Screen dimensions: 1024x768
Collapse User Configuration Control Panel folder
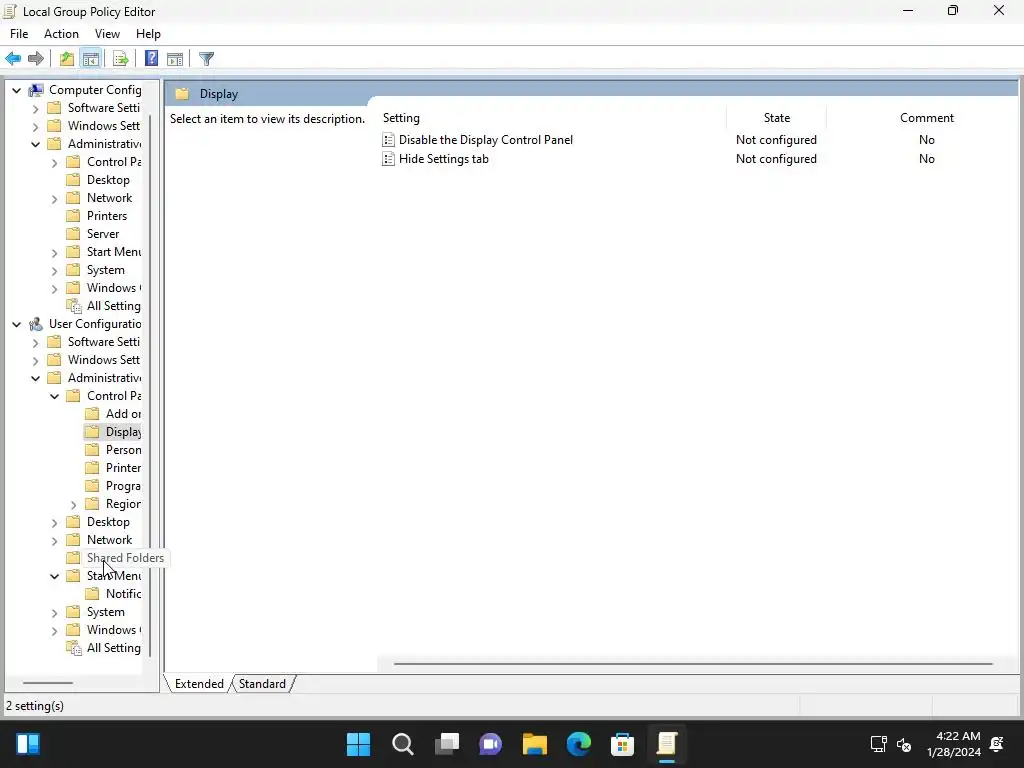pyautogui.click(x=55, y=396)
